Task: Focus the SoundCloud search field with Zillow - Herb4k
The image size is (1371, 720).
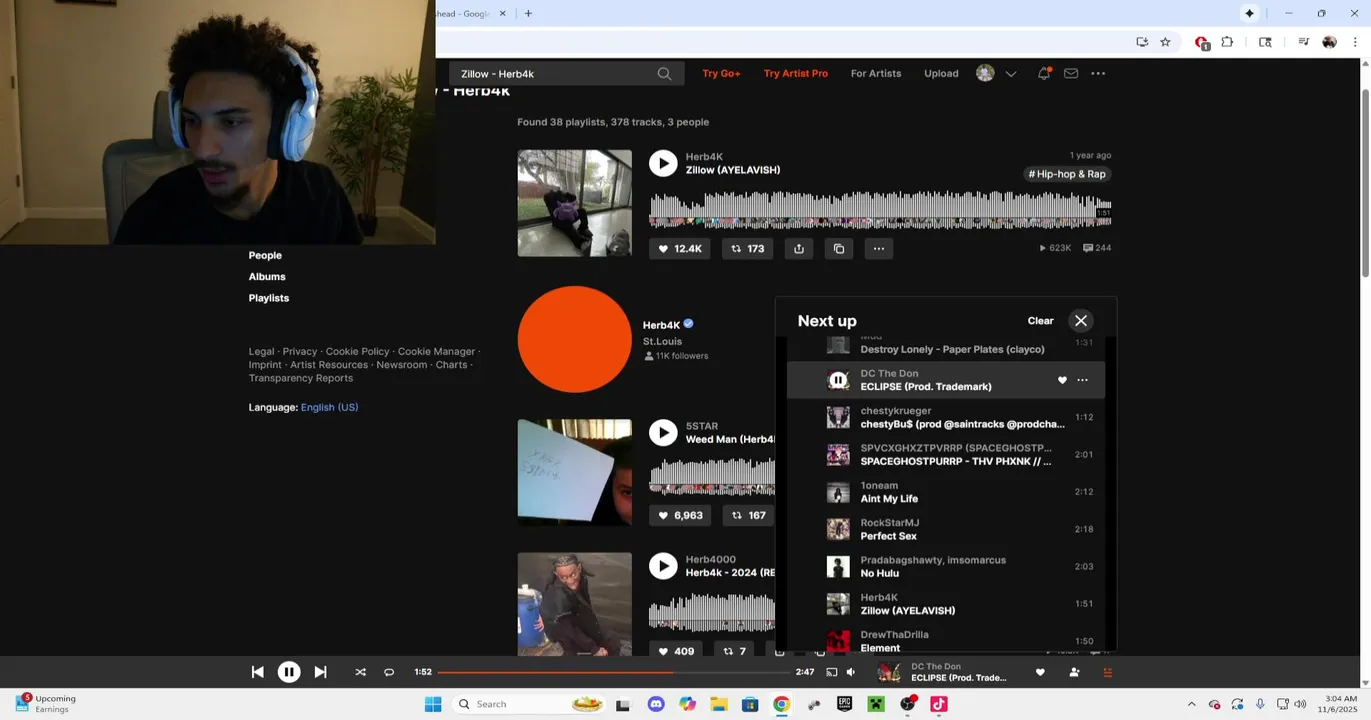Action: pos(566,74)
